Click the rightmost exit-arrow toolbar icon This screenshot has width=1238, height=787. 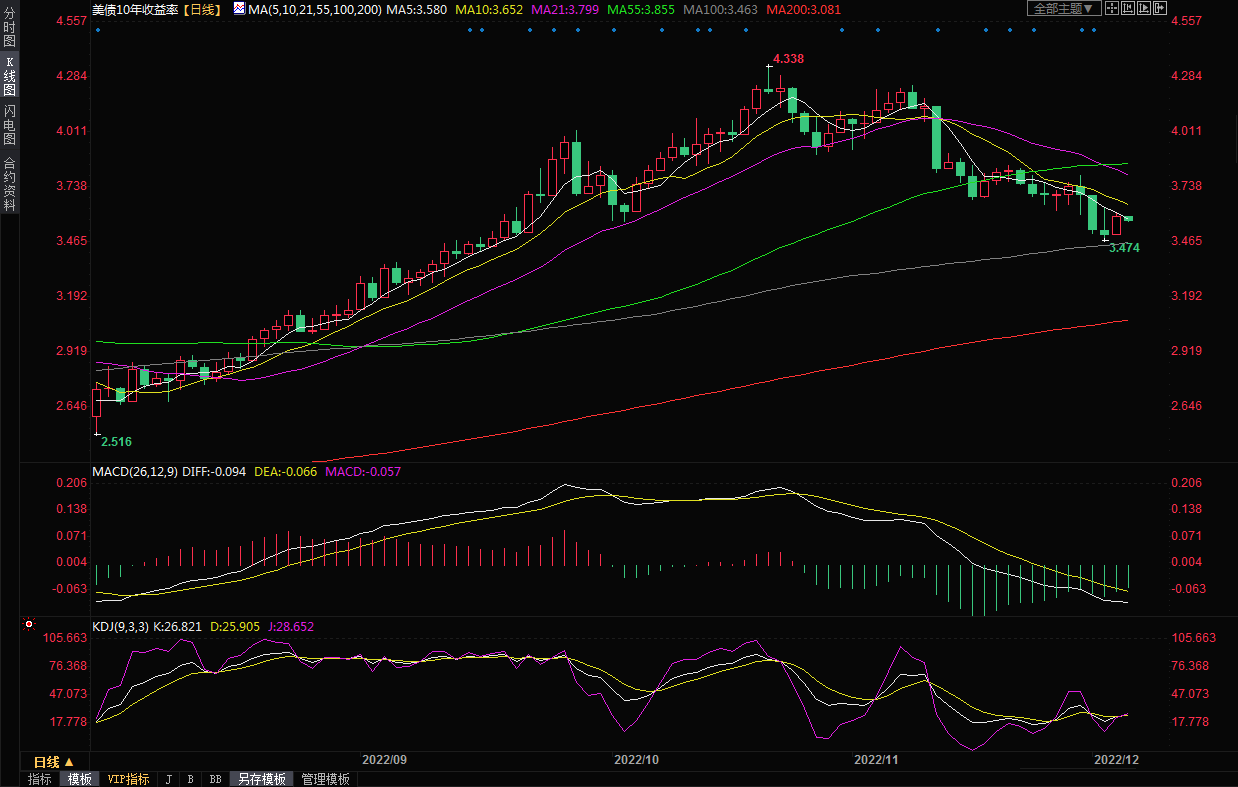[x=1160, y=8]
